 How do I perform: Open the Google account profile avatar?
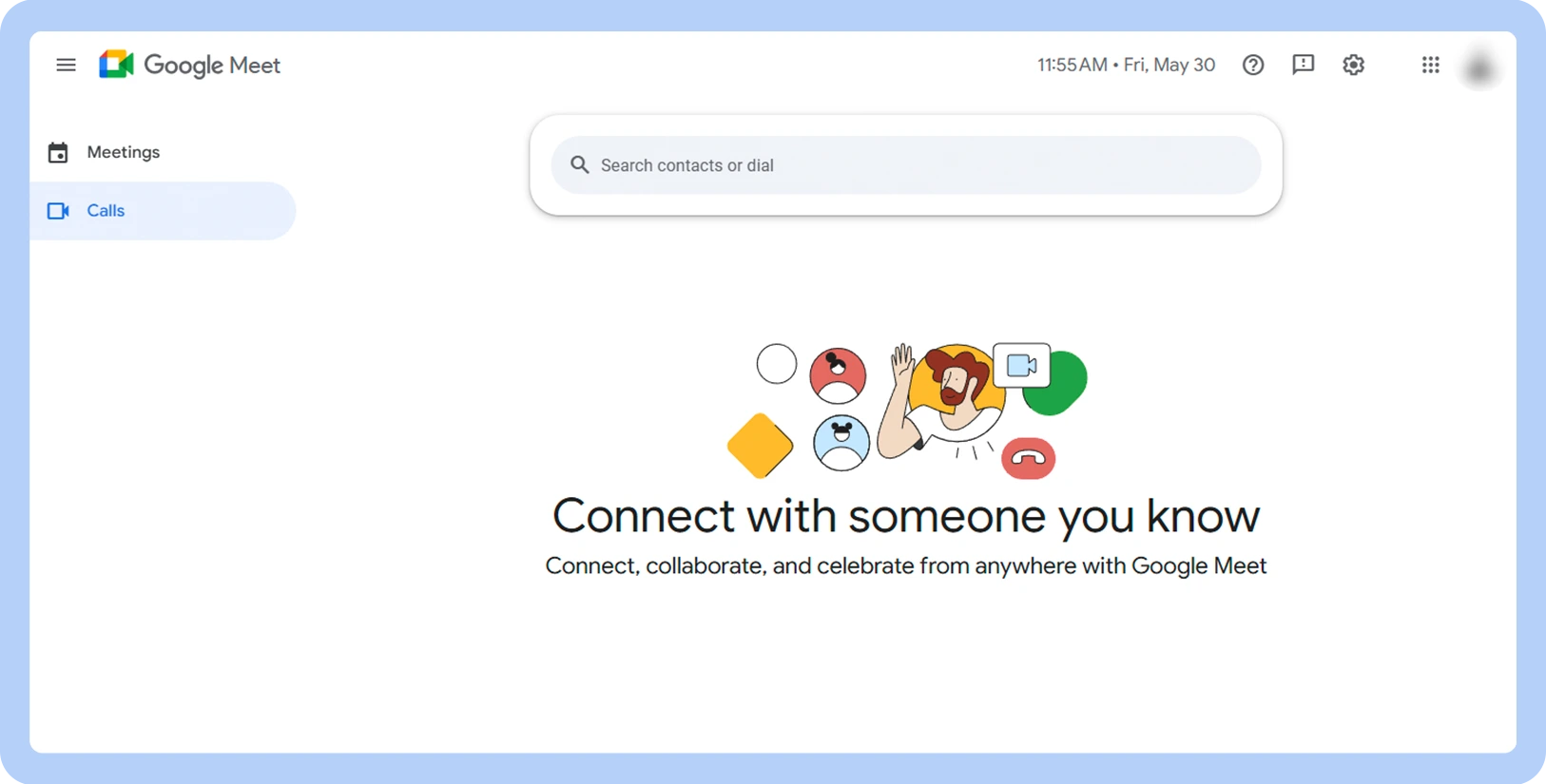(1478, 67)
